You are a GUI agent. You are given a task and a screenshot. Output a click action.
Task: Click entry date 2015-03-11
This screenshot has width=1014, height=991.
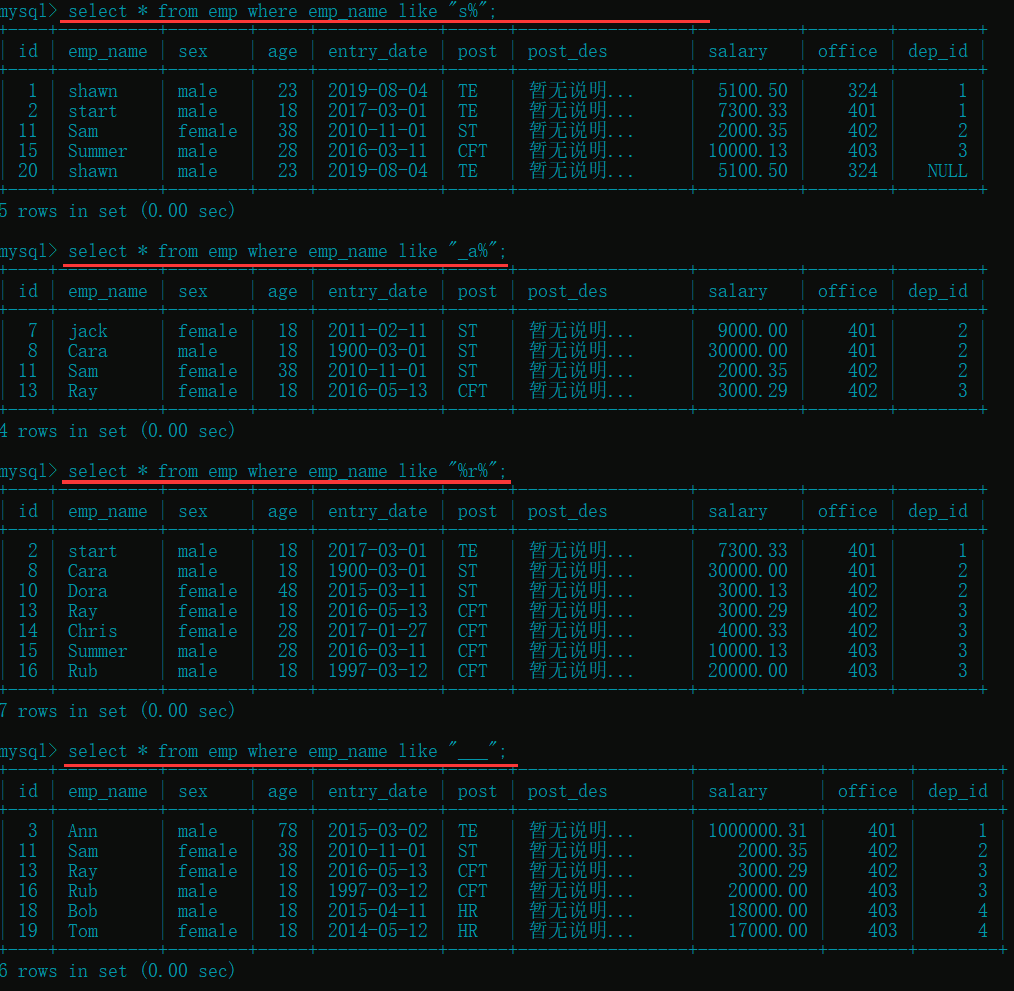(378, 591)
